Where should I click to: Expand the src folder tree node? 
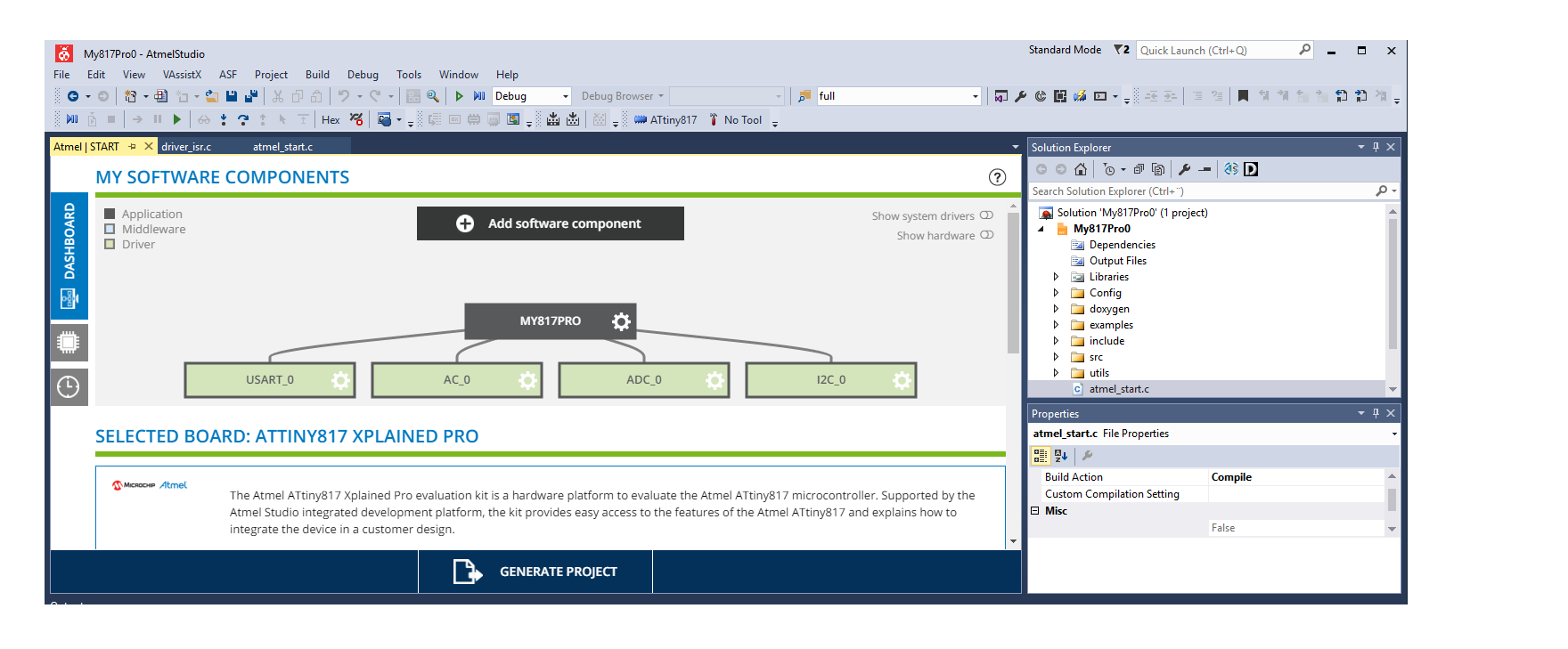pyautogui.click(x=1057, y=357)
